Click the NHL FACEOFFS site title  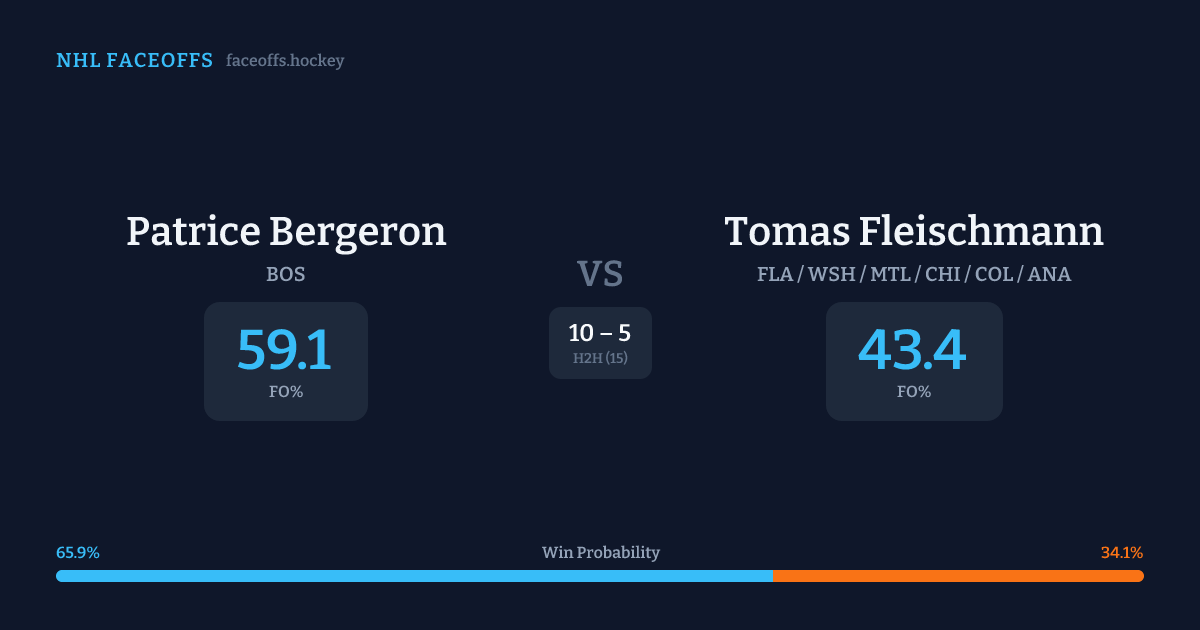(134, 61)
